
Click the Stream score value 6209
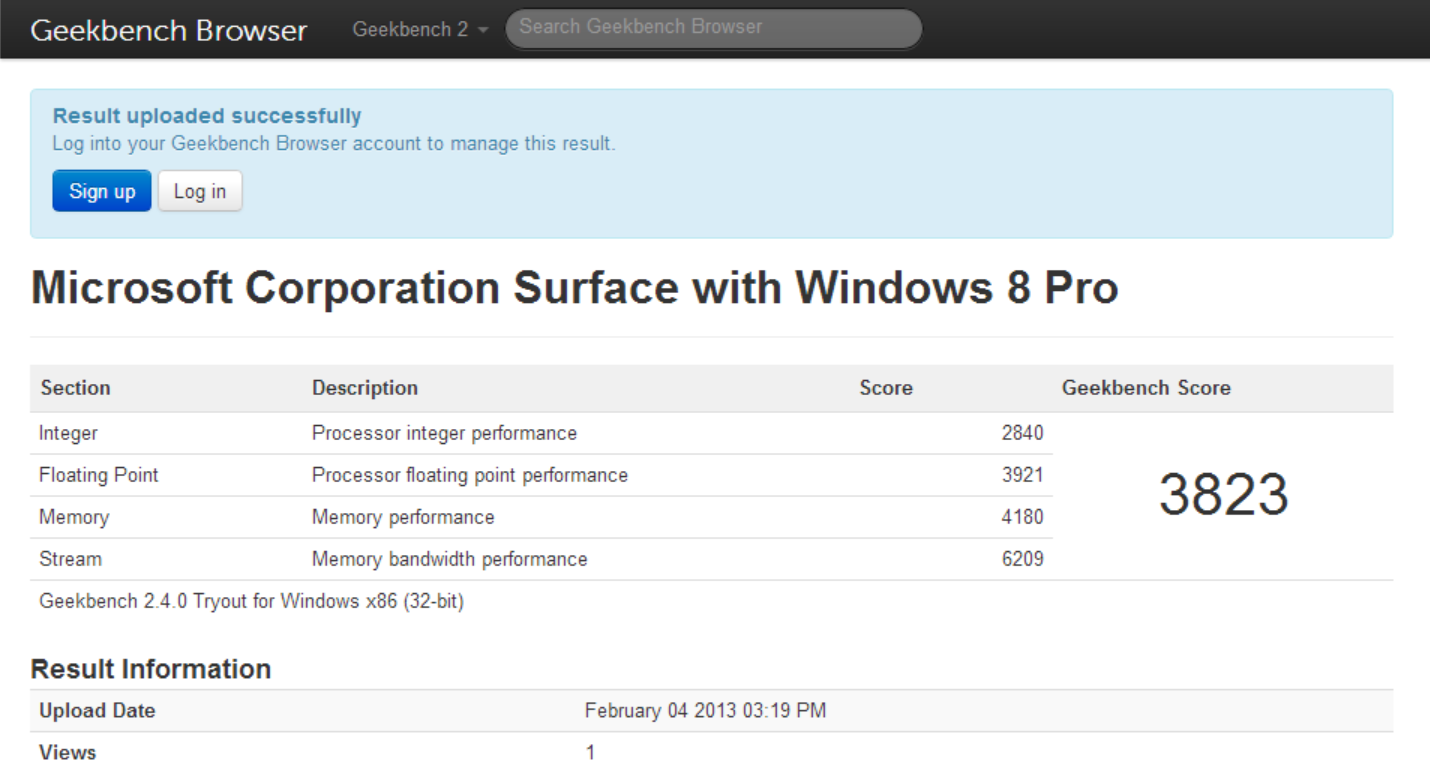click(1022, 559)
